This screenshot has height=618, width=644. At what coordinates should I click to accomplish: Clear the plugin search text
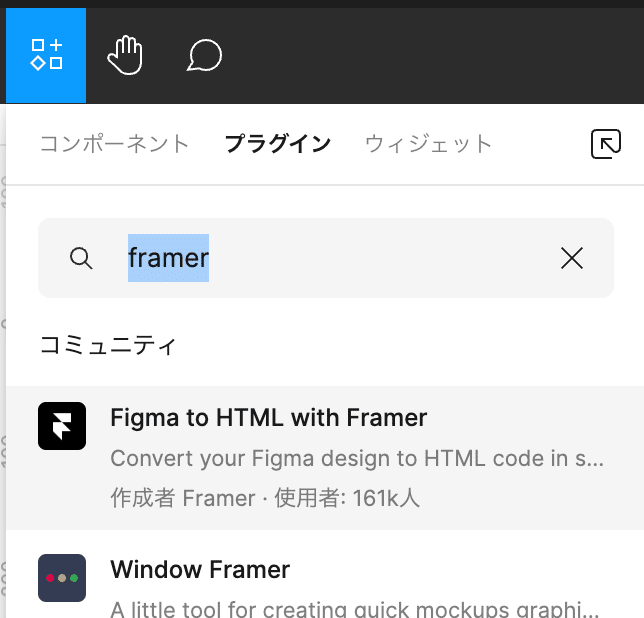[572, 258]
